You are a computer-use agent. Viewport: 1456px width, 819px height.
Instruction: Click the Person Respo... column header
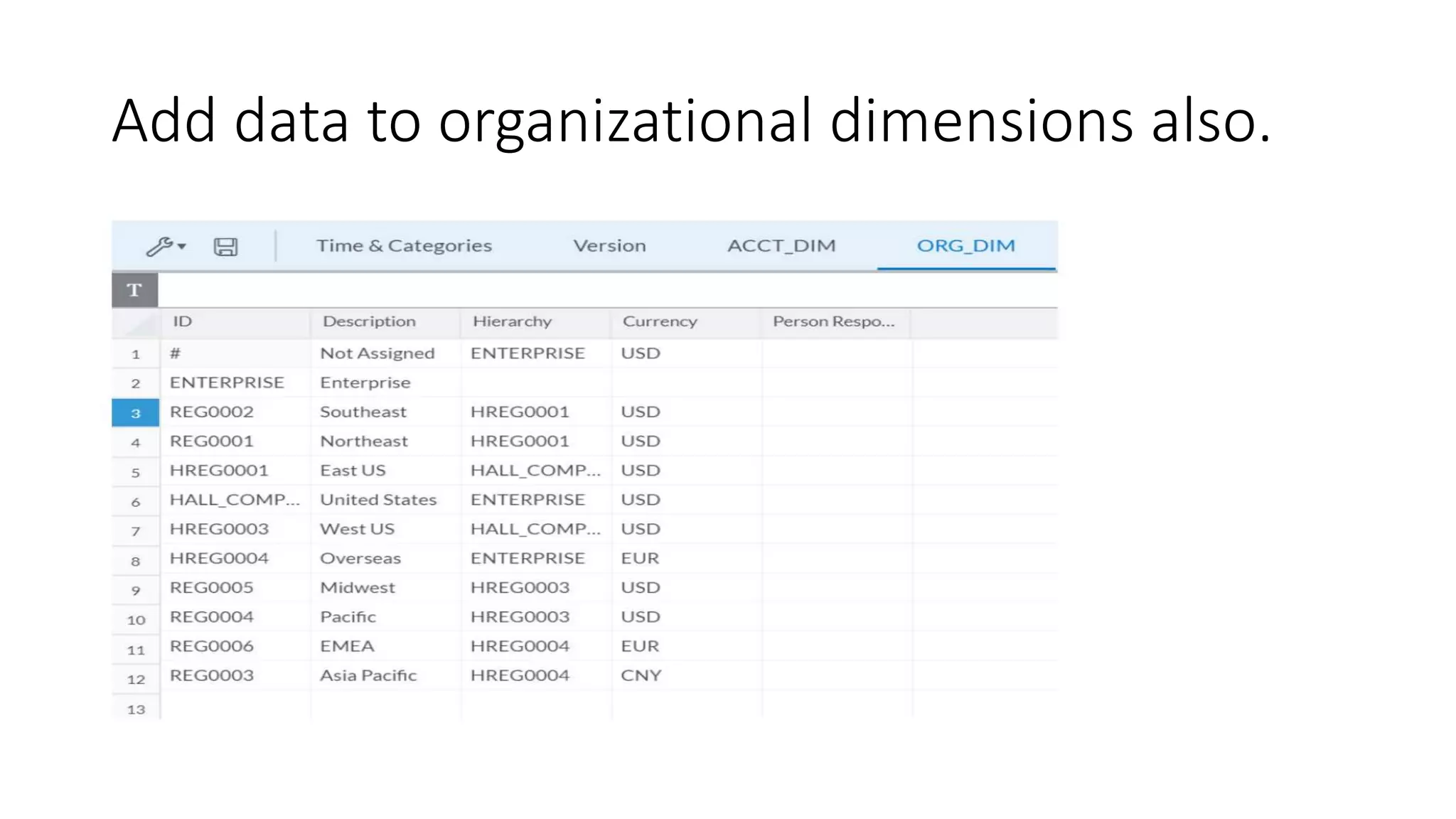click(x=836, y=321)
